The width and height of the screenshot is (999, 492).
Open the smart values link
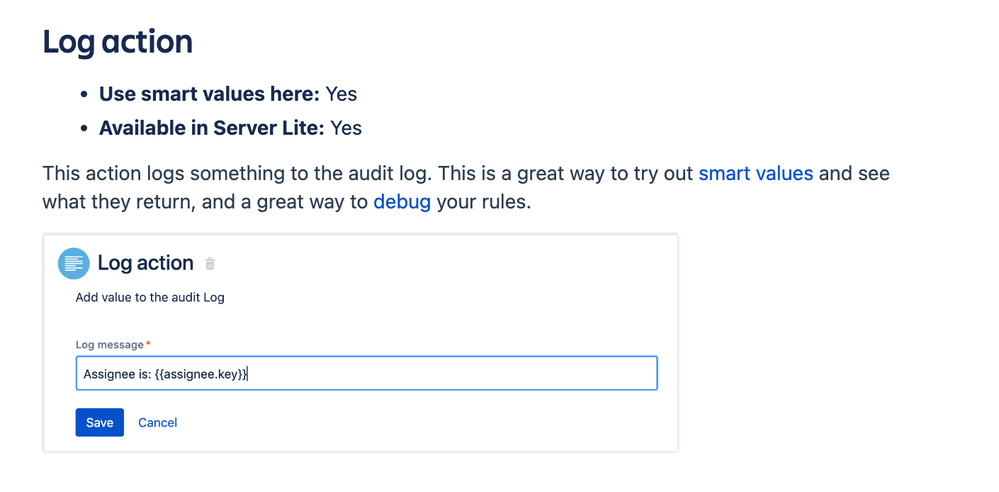pyautogui.click(x=756, y=173)
